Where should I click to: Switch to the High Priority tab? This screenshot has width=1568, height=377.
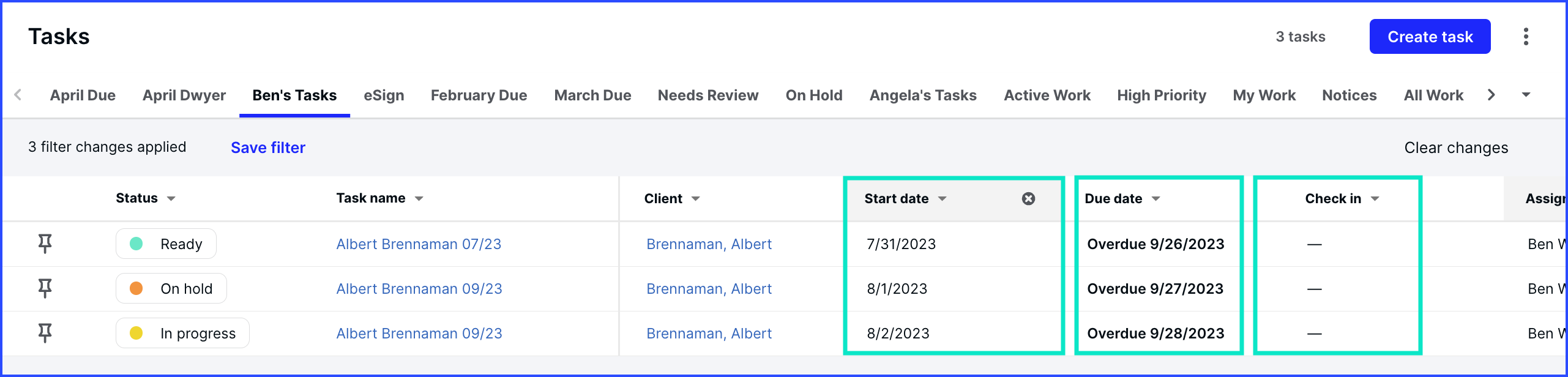(1161, 95)
